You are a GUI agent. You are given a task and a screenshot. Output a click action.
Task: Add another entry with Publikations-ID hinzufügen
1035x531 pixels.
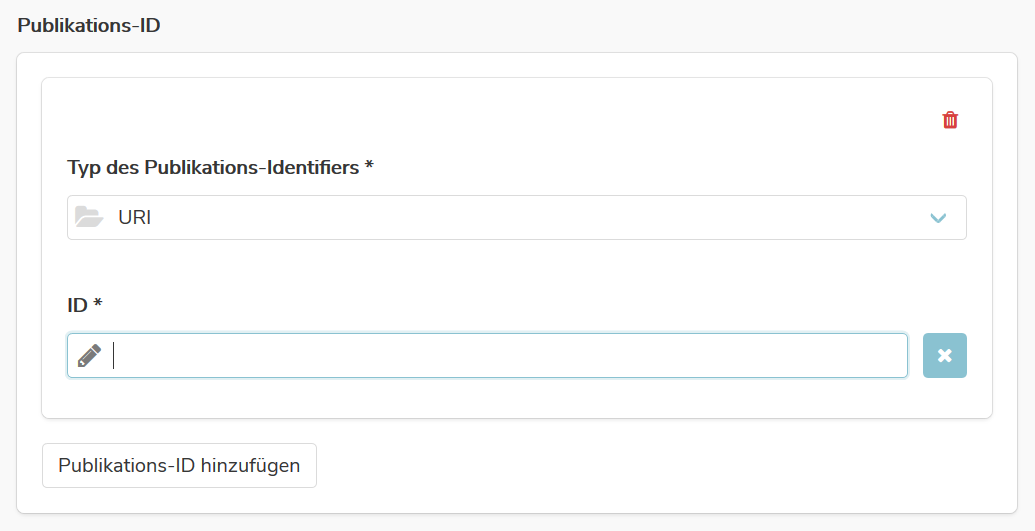pos(180,466)
